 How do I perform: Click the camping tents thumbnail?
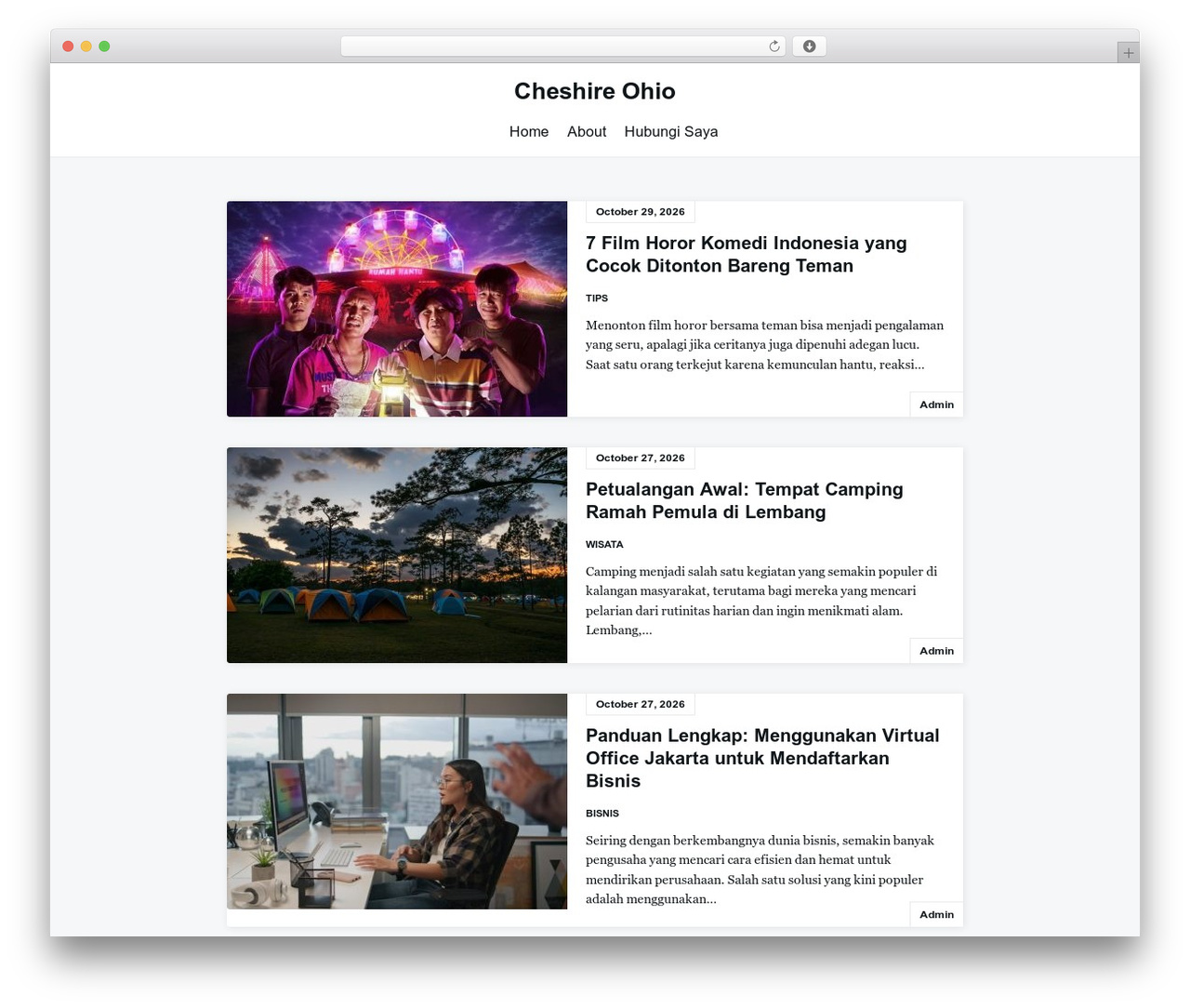pyautogui.click(x=397, y=555)
